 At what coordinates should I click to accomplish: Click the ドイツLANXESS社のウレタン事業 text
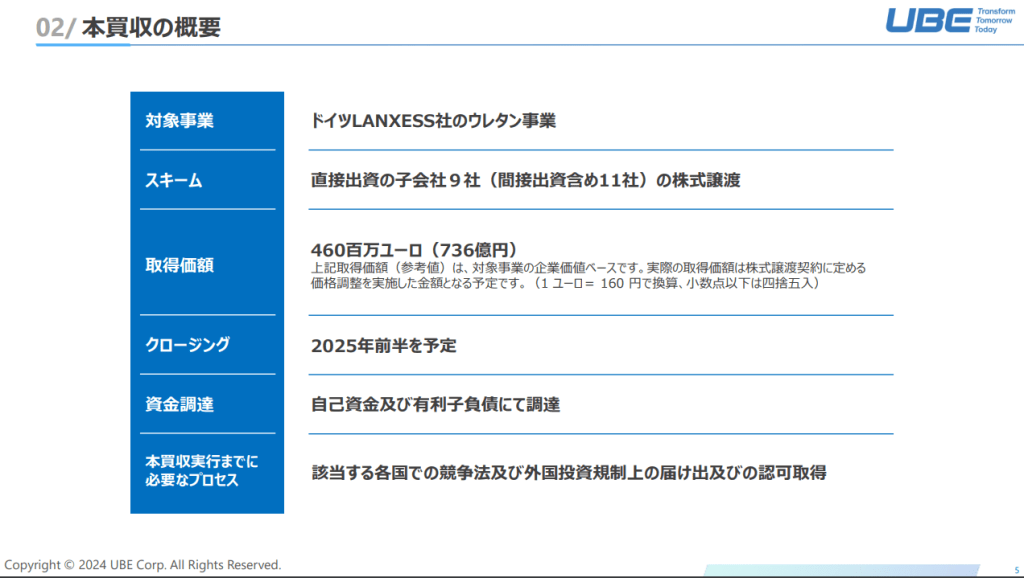point(433,121)
